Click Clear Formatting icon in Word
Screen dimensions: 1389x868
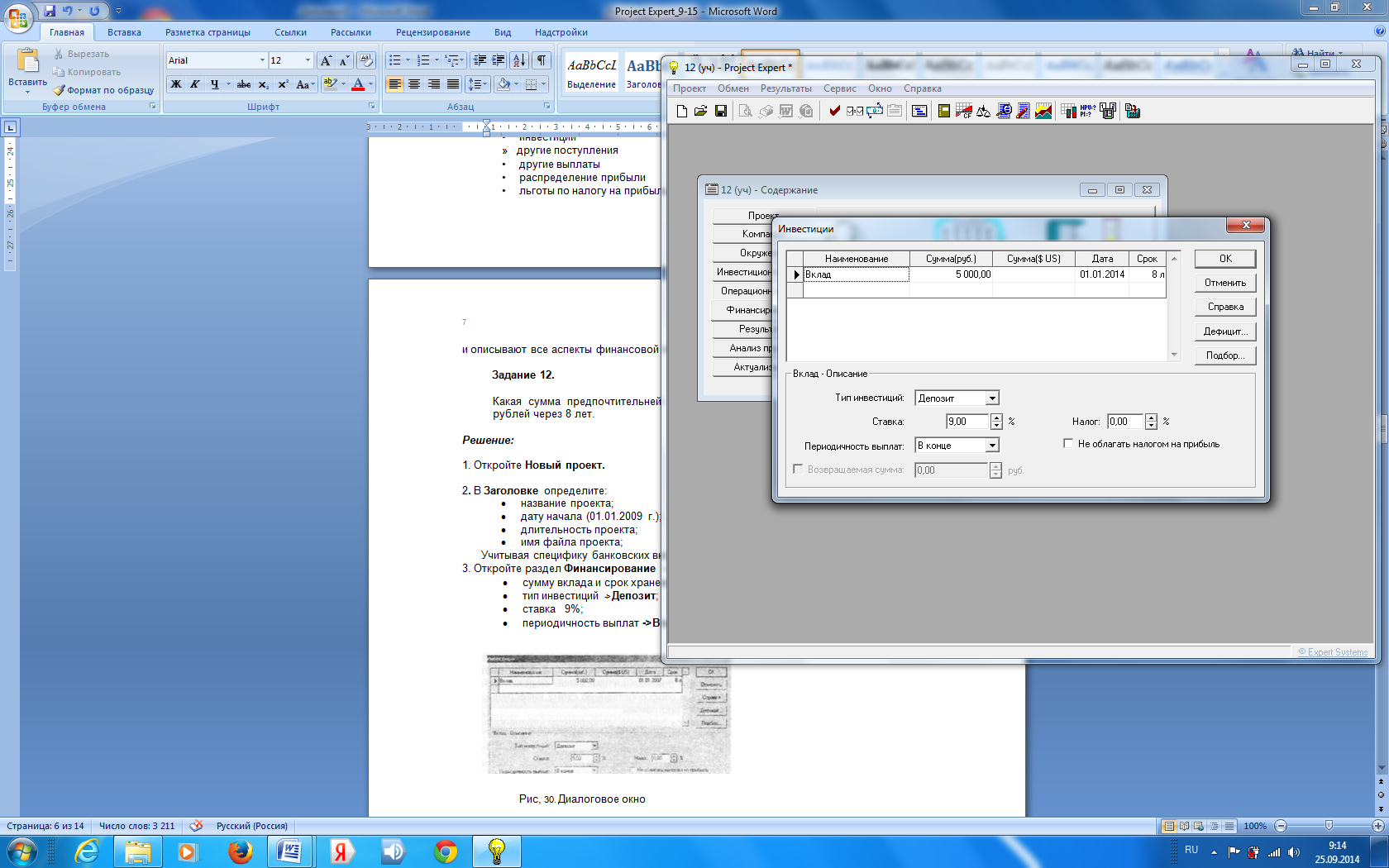(x=366, y=60)
